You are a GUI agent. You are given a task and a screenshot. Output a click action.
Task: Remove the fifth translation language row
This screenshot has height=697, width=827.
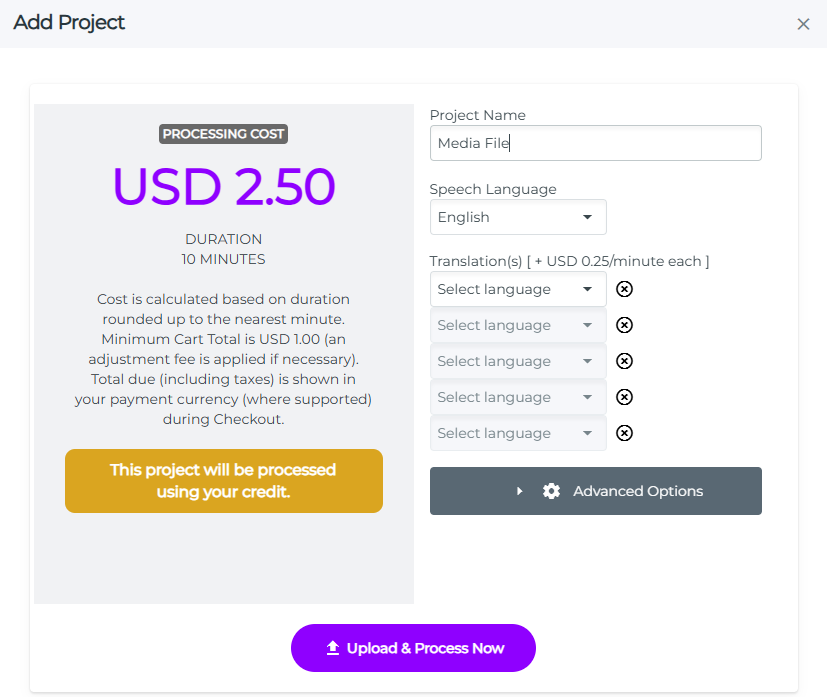(624, 433)
